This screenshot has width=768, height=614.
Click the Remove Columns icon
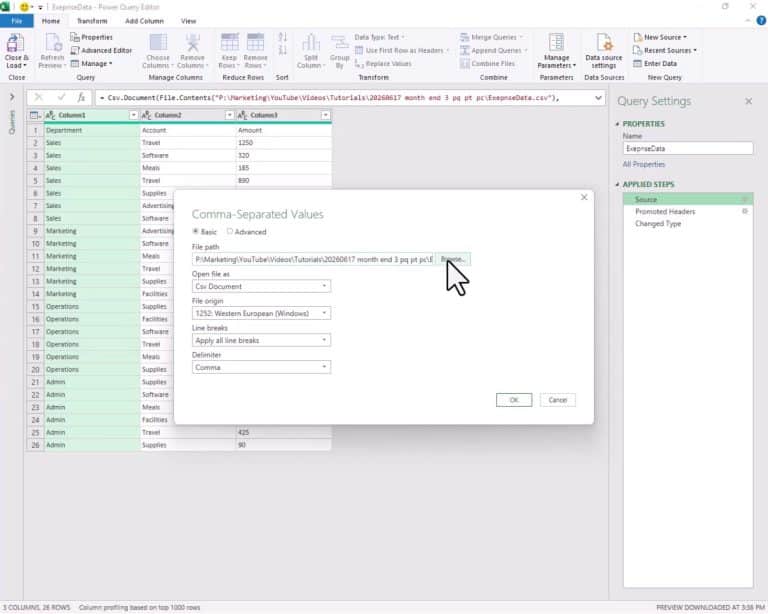[192, 44]
